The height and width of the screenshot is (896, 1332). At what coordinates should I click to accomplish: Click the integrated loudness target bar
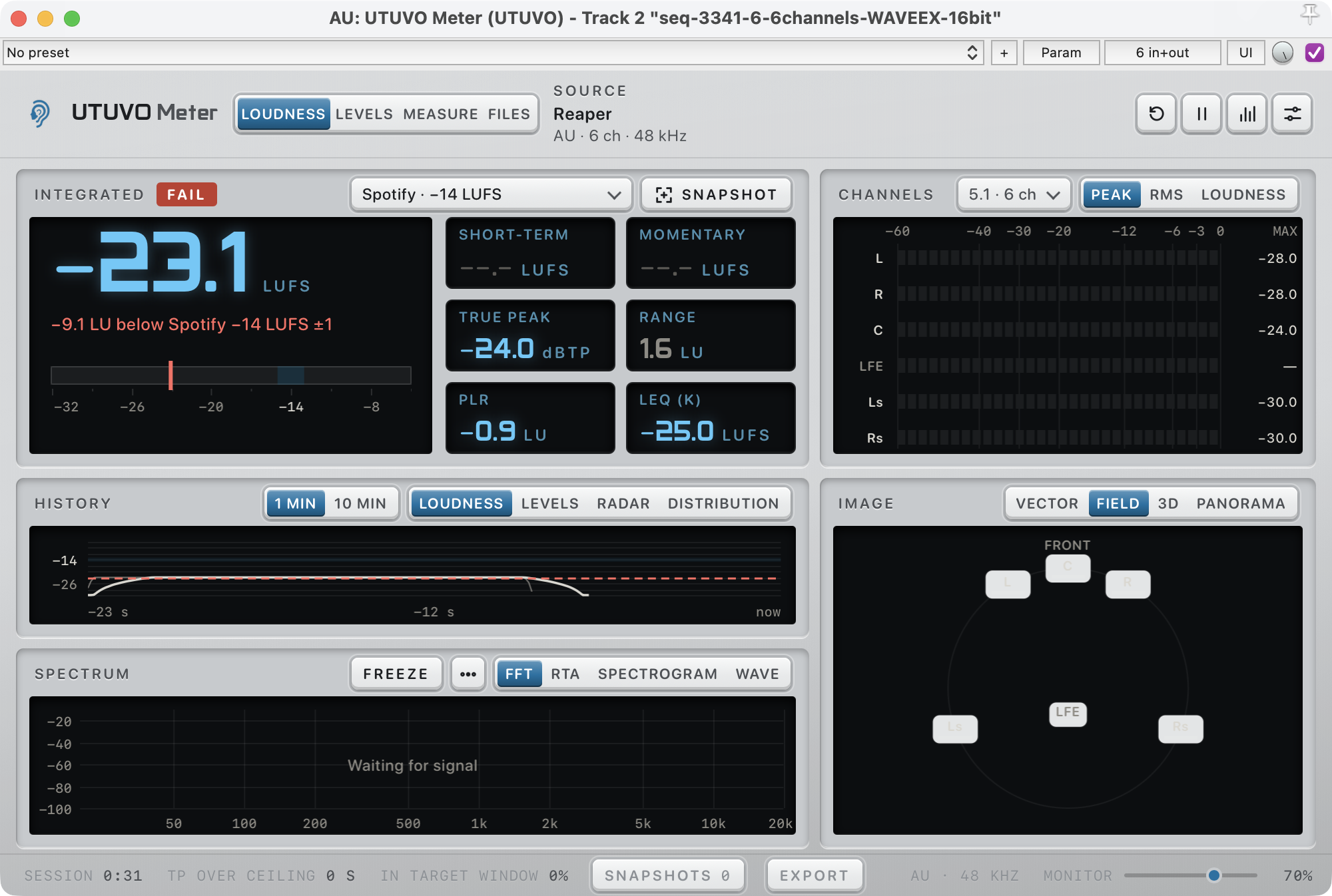coord(230,375)
